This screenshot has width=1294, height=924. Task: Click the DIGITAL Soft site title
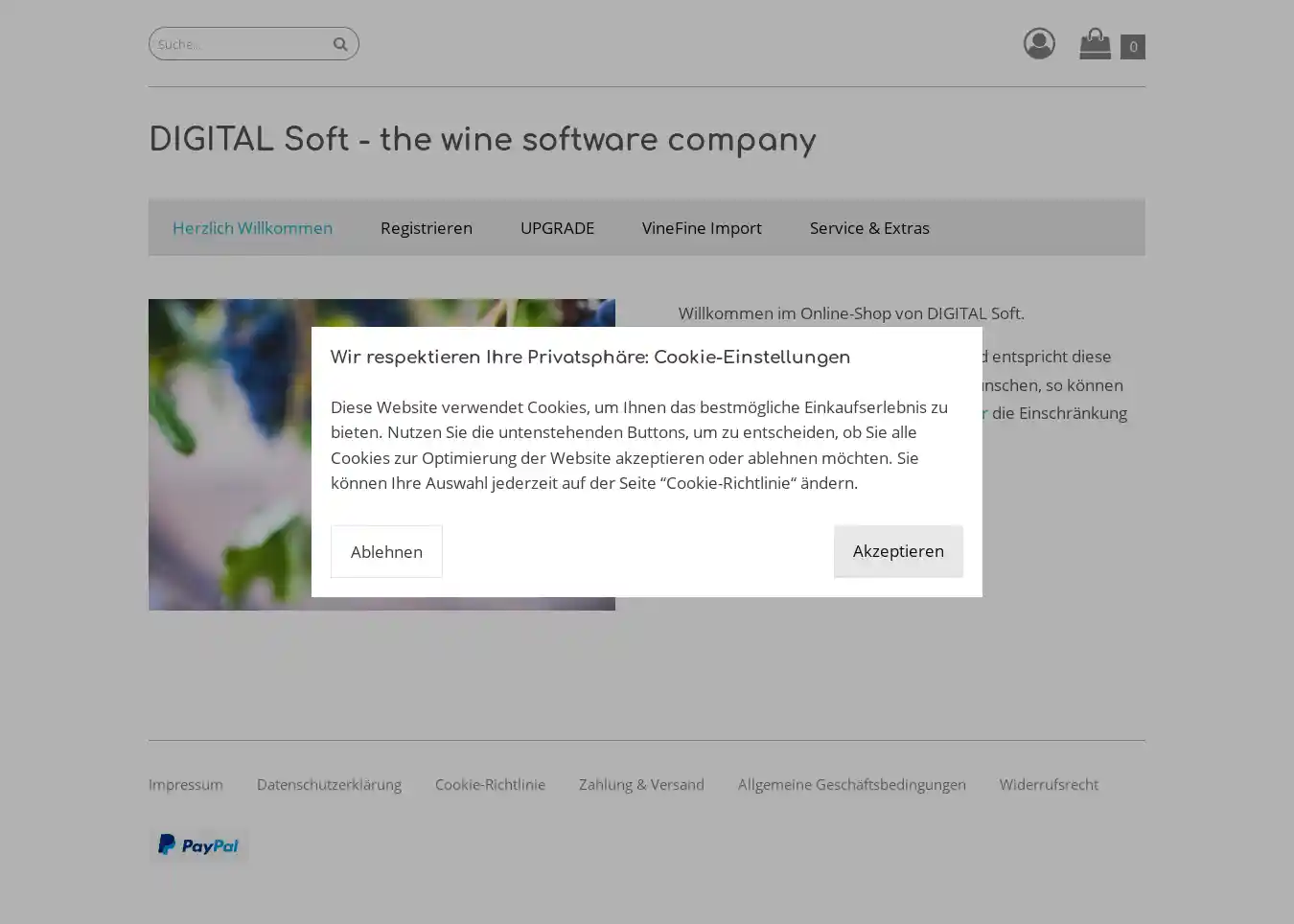click(481, 140)
